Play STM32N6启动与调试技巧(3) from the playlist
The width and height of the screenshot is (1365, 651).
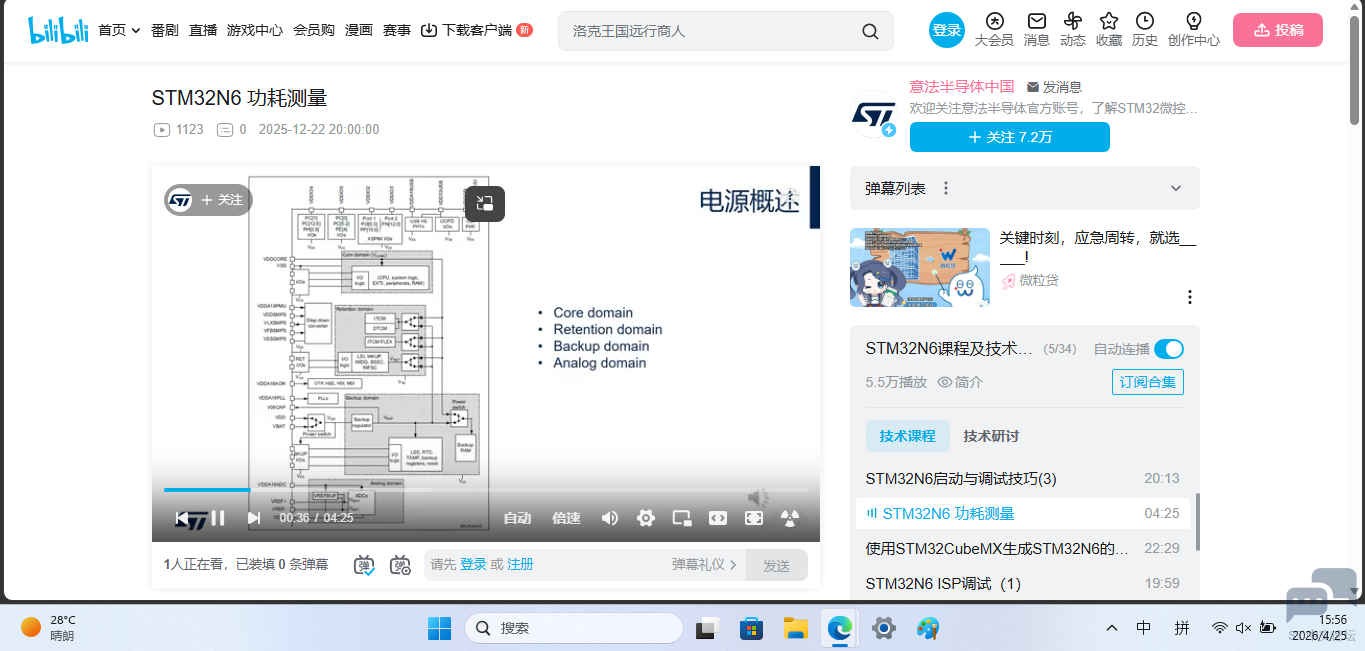[x=1023, y=479]
